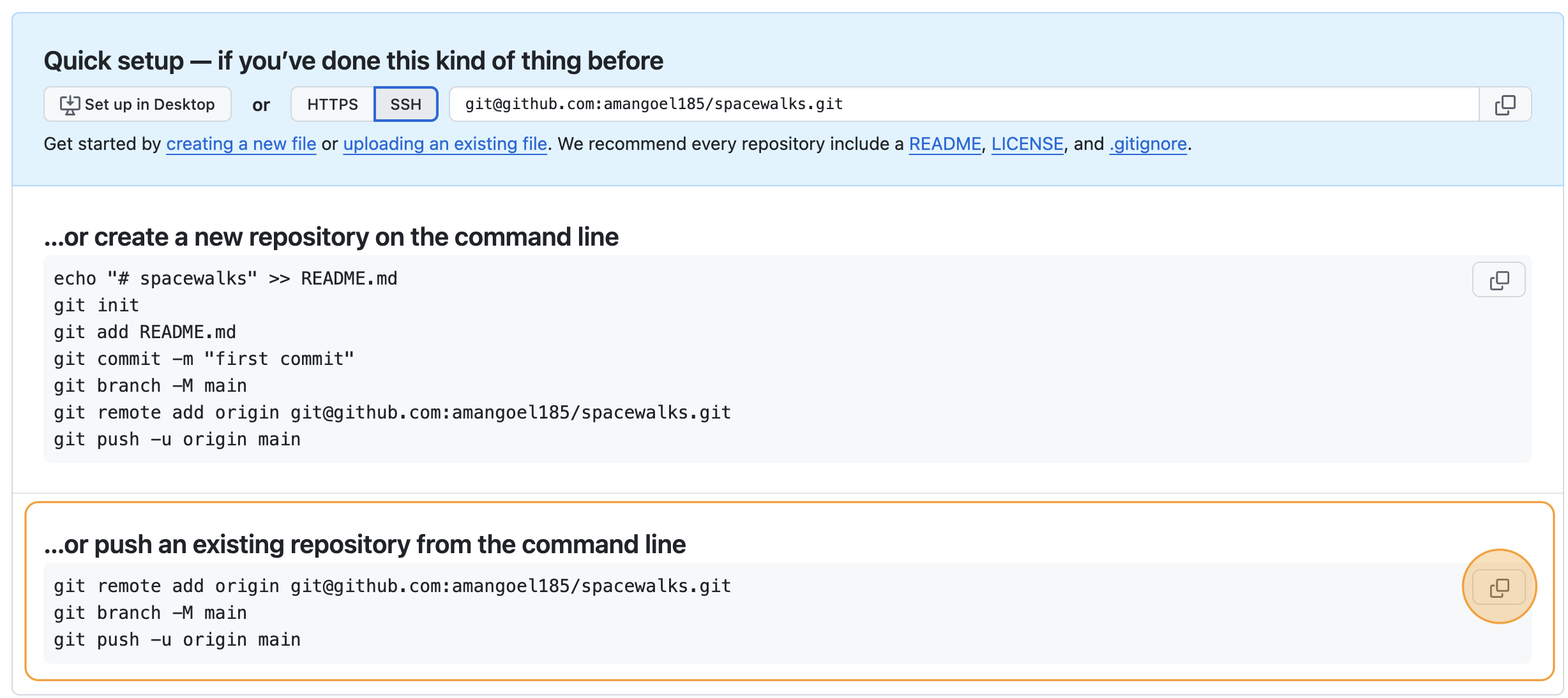The height and width of the screenshot is (698, 1568).
Task: Click the "git add README.md" command
Action: coord(144,331)
